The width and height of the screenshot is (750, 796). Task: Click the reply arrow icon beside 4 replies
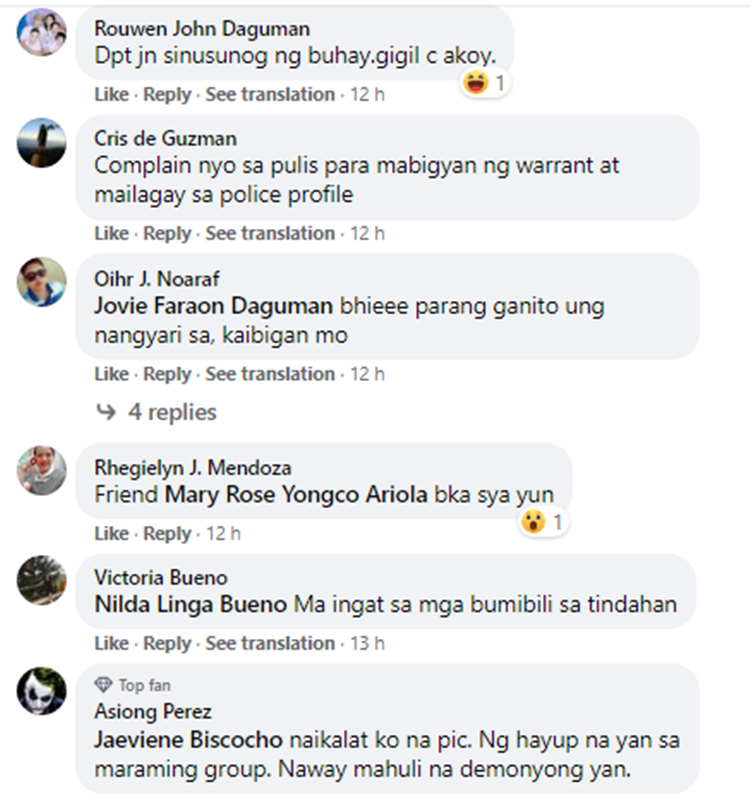click(106, 412)
